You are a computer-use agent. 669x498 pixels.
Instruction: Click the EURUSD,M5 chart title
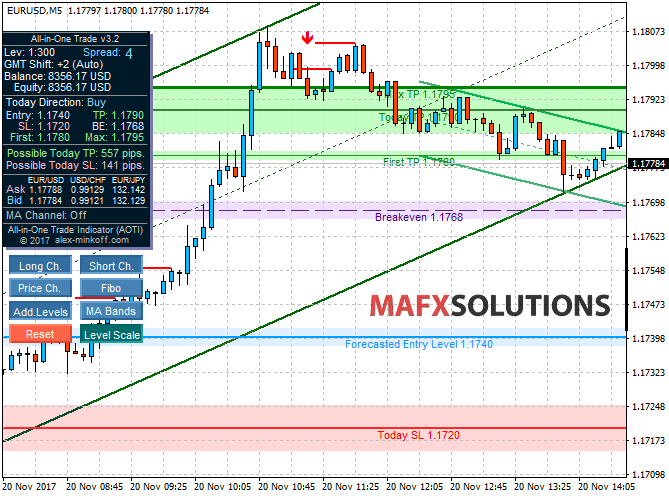coord(35,11)
